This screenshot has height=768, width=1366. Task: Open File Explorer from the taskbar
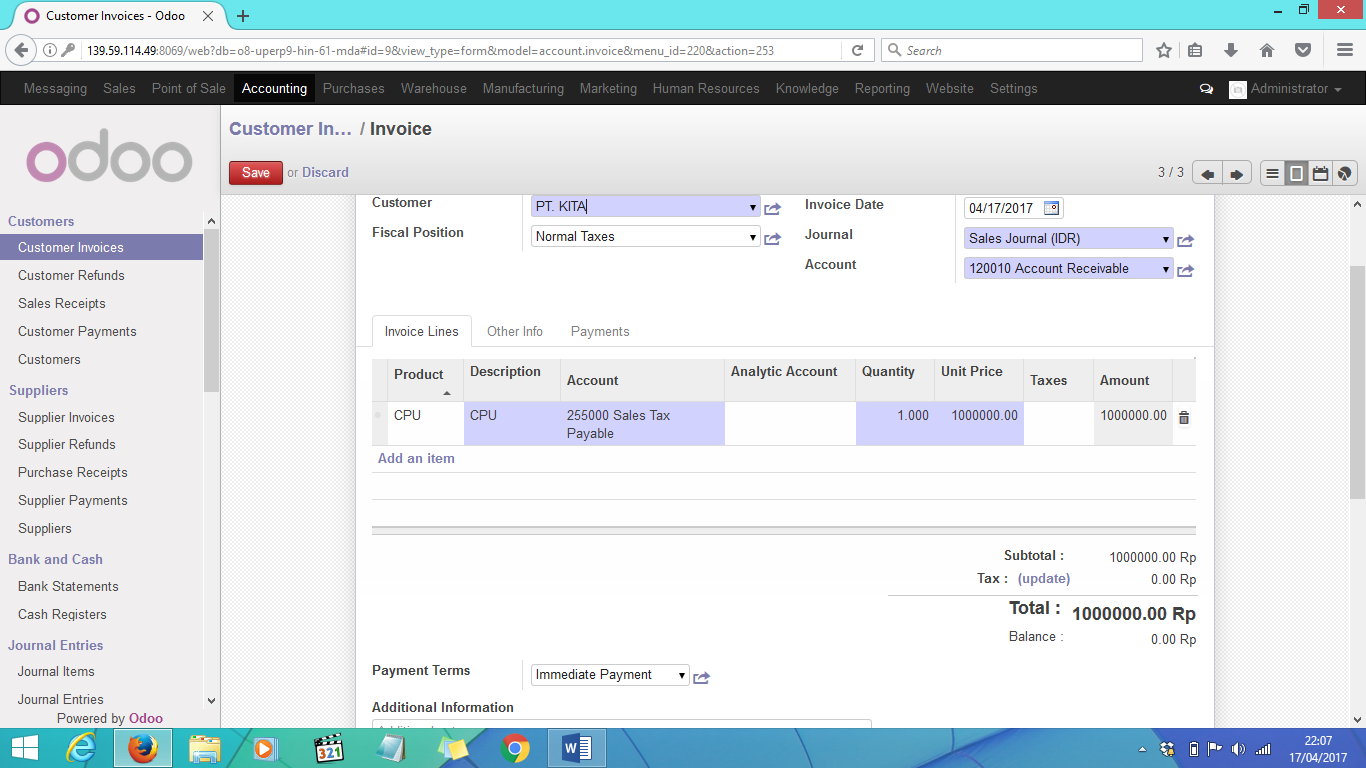(205, 748)
